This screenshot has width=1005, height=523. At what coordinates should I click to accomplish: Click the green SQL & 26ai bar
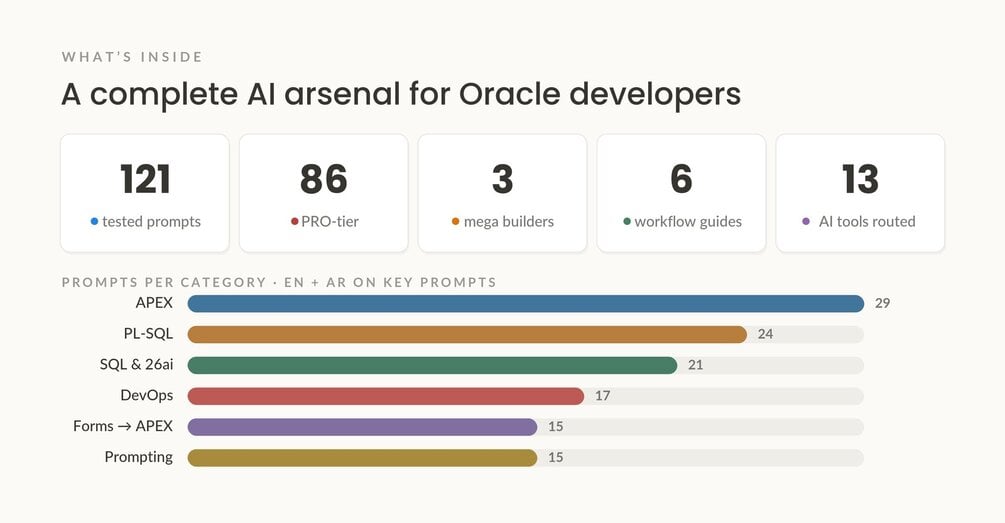tap(432, 365)
